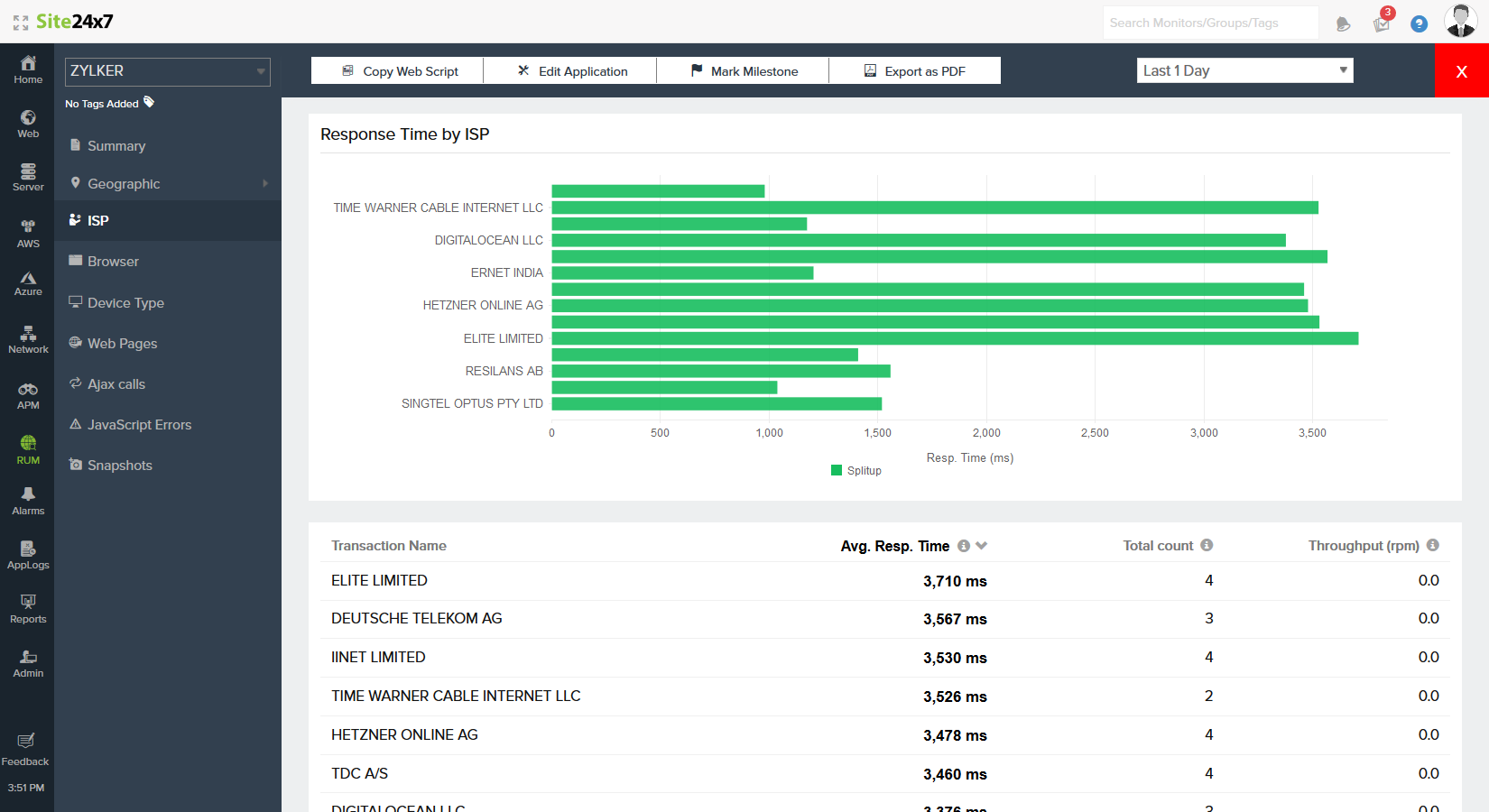Click the Export as PDF button
Image resolution: width=1489 pixels, height=812 pixels.
914,71
